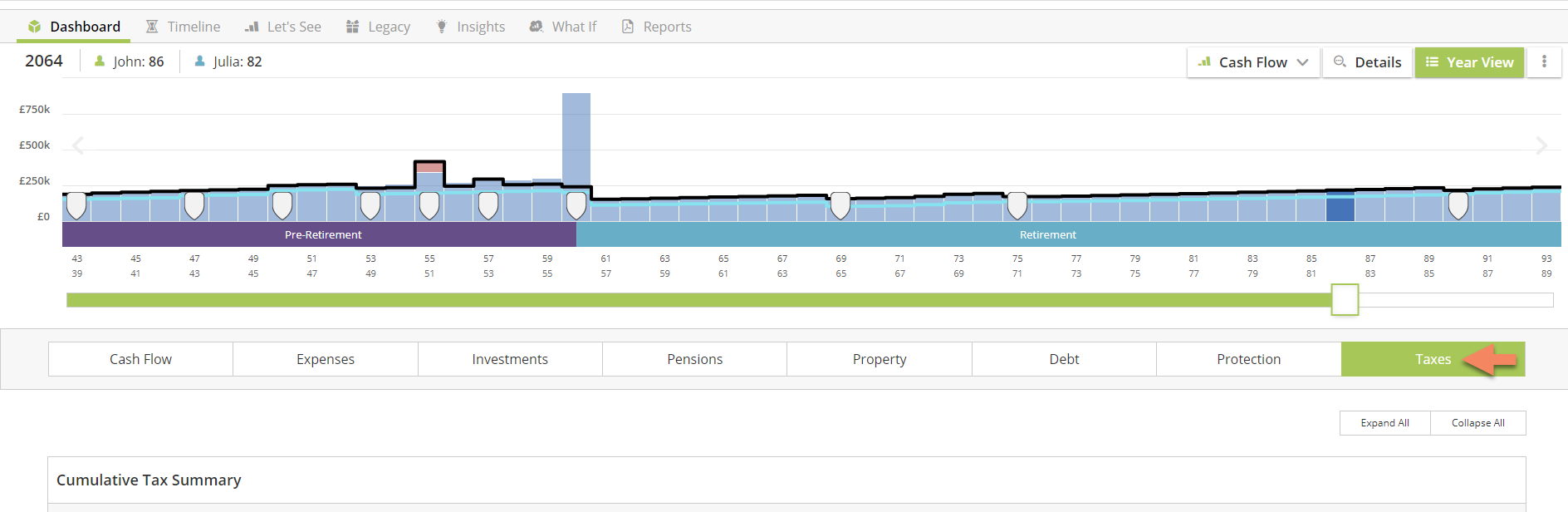Toggle the Year View button
The width and height of the screenshot is (1568, 512).
pyautogui.click(x=1469, y=62)
